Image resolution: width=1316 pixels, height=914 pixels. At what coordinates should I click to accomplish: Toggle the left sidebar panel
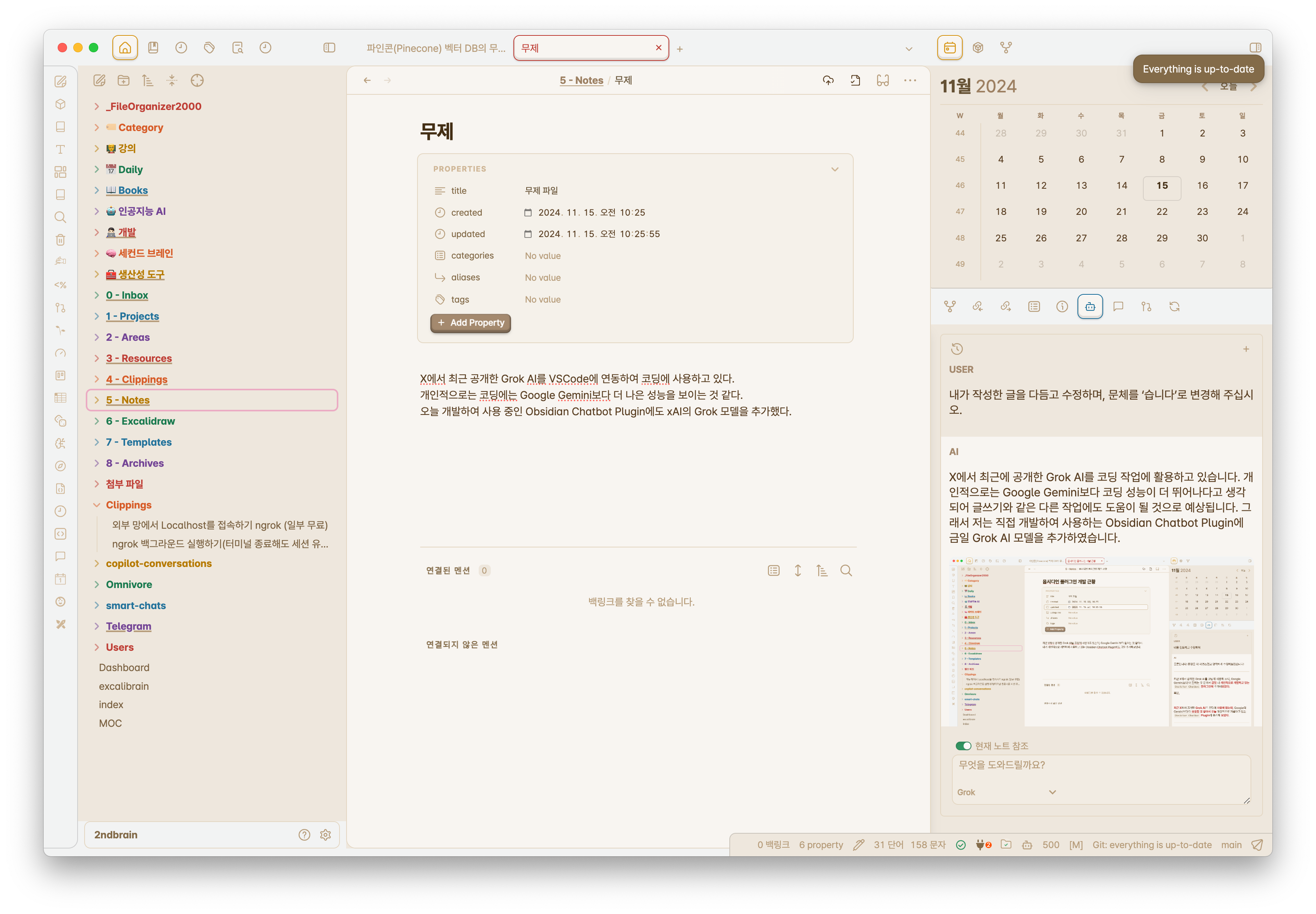[x=329, y=48]
